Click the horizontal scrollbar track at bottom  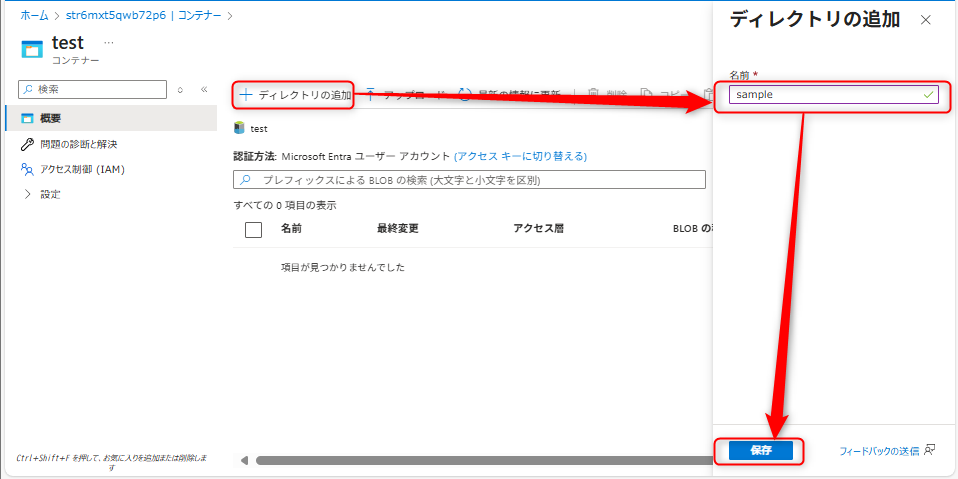pyautogui.click(x=483, y=460)
